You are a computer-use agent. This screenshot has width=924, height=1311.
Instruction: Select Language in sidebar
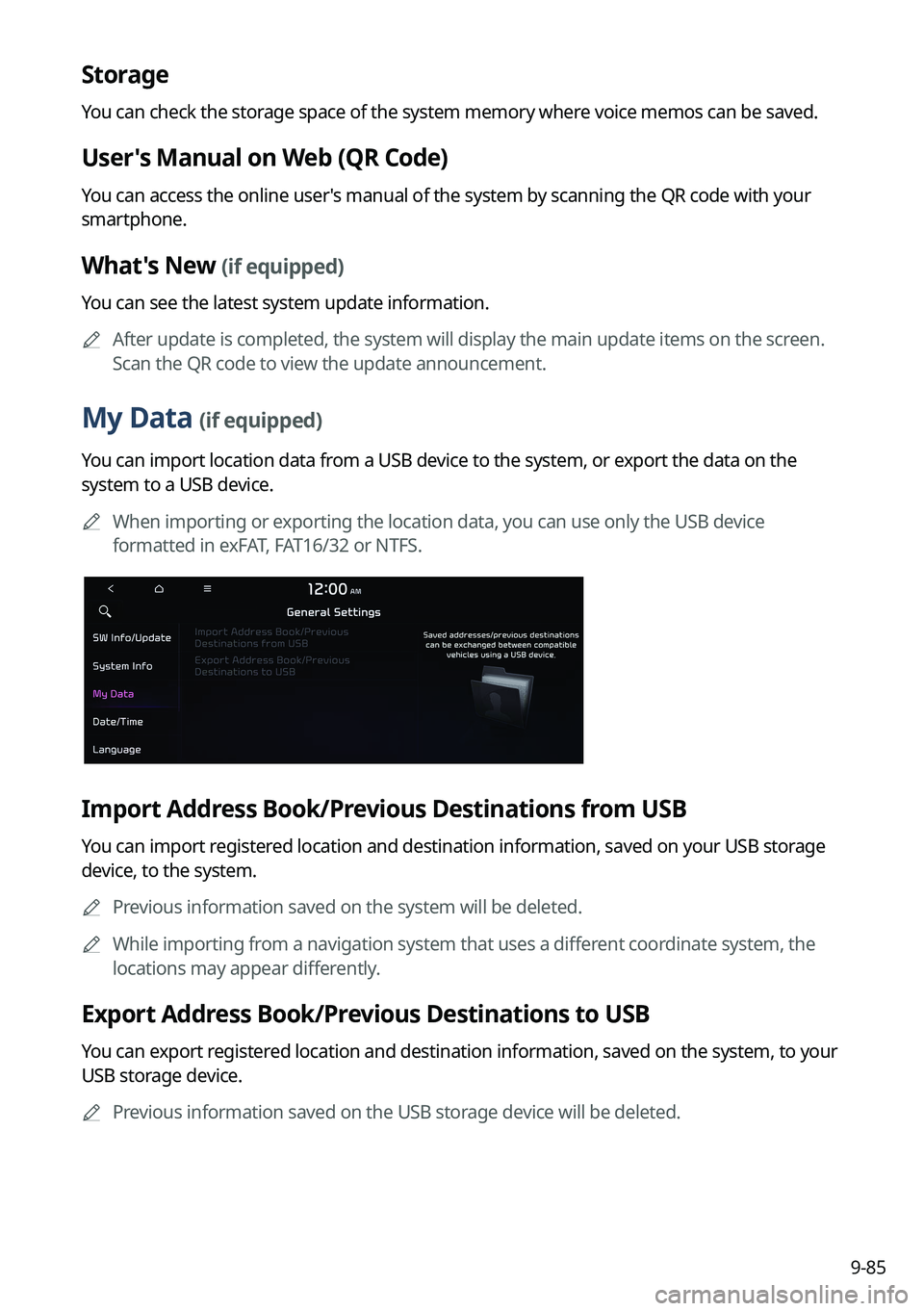116,750
